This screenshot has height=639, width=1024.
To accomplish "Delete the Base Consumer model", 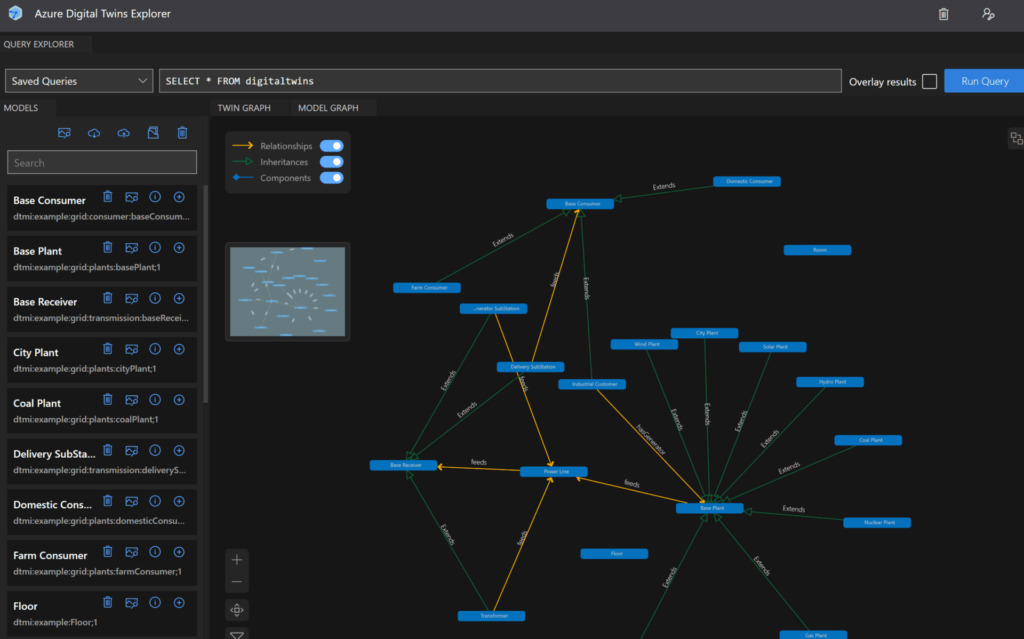I will click(107, 197).
